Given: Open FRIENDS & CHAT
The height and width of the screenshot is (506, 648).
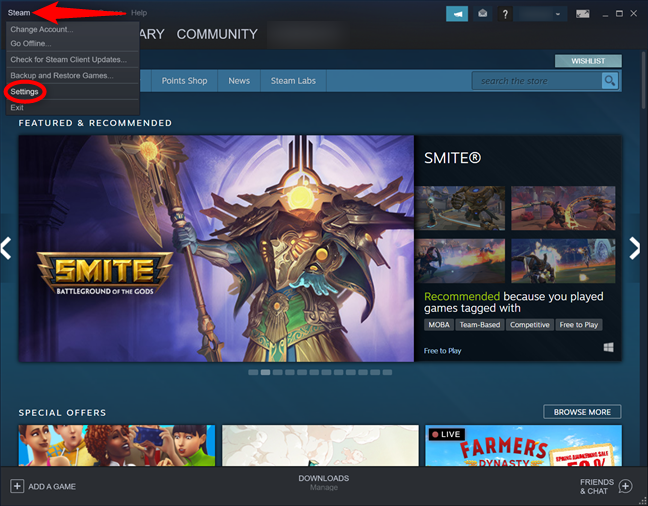Looking at the screenshot, I should tap(596, 487).
